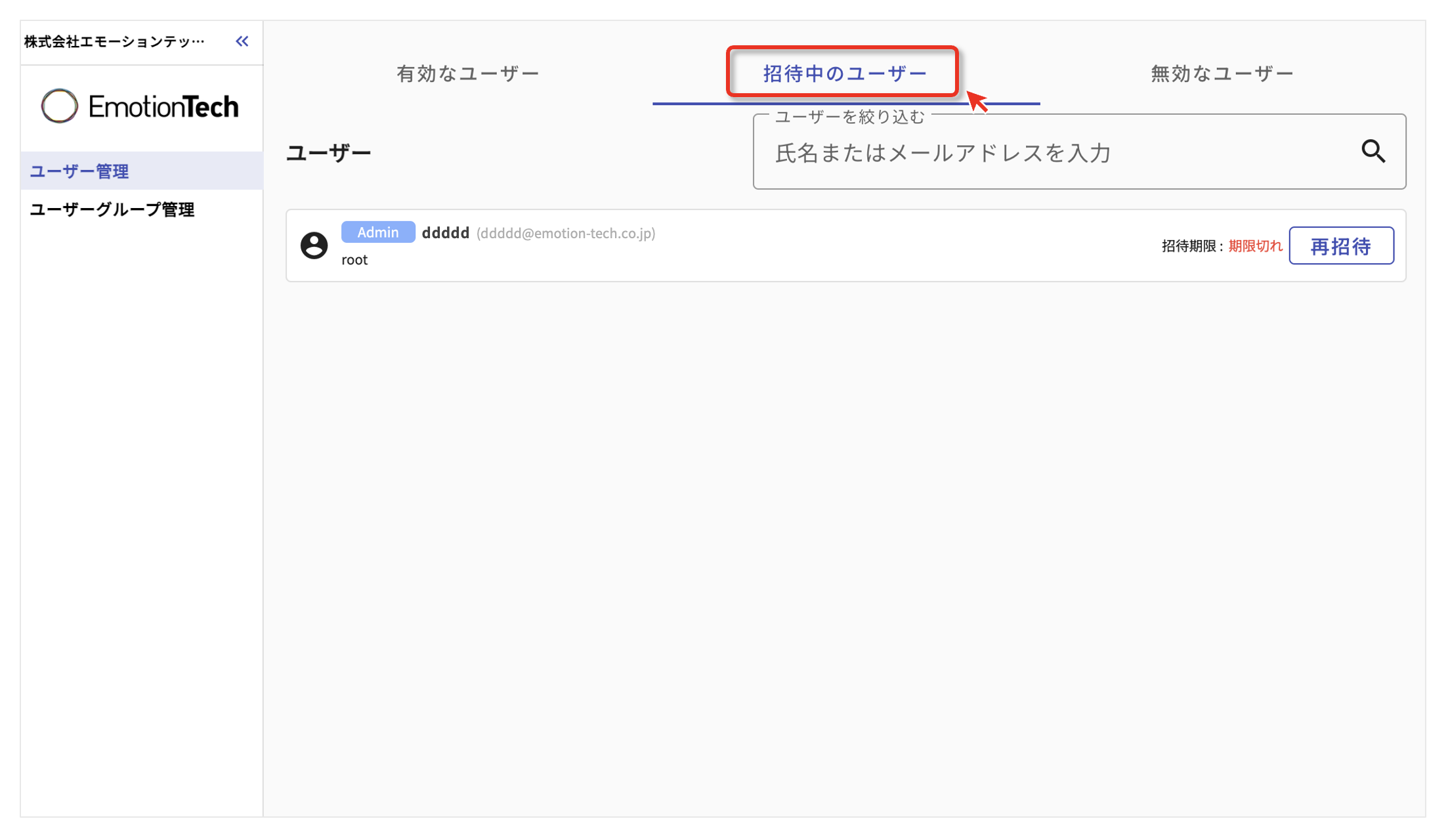Click the 再招待 button

(1341, 245)
